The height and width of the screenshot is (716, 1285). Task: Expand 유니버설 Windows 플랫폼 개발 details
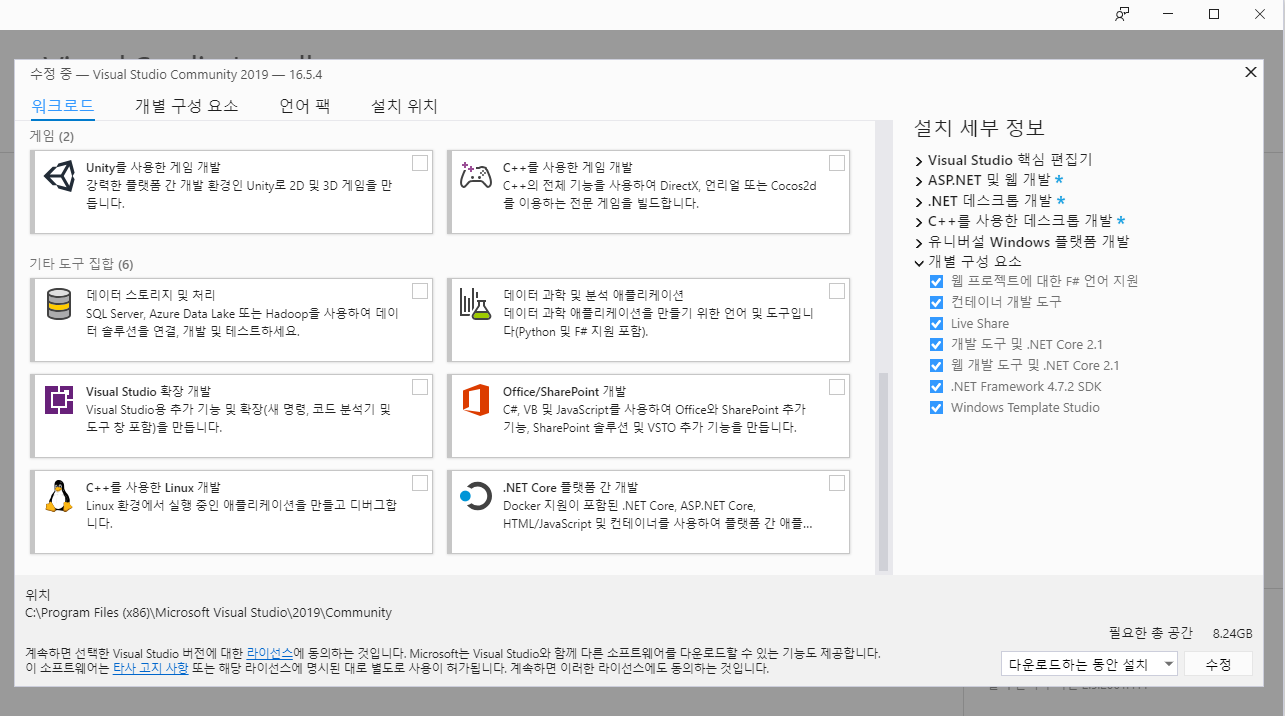[x=919, y=242]
